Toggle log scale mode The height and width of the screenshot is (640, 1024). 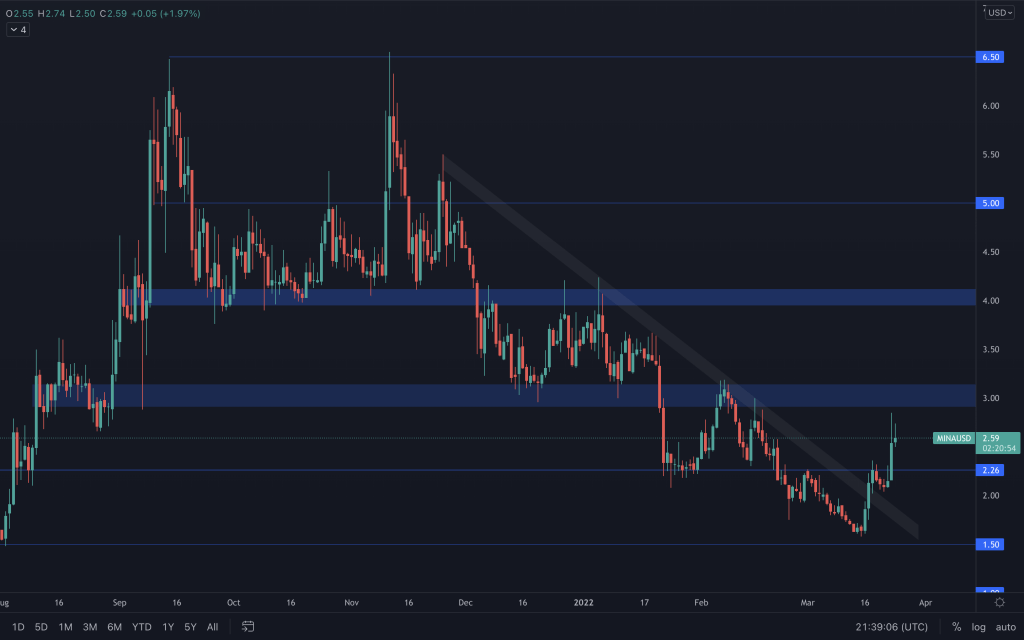[x=978, y=627]
